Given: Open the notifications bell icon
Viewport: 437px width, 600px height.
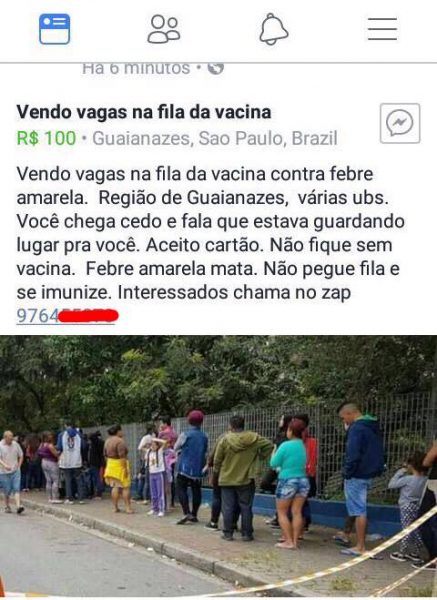Looking at the screenshot, I should [x=274, y=29].
